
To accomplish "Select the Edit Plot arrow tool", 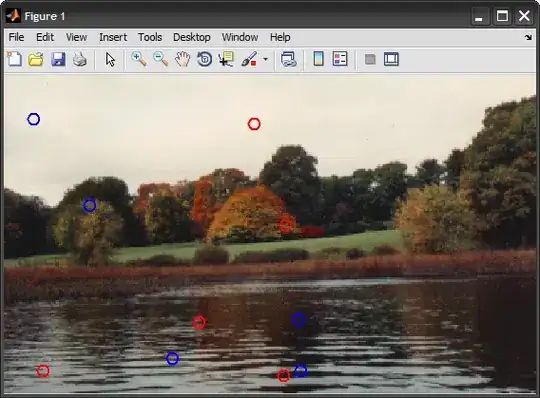I will (x=110, y=60).
